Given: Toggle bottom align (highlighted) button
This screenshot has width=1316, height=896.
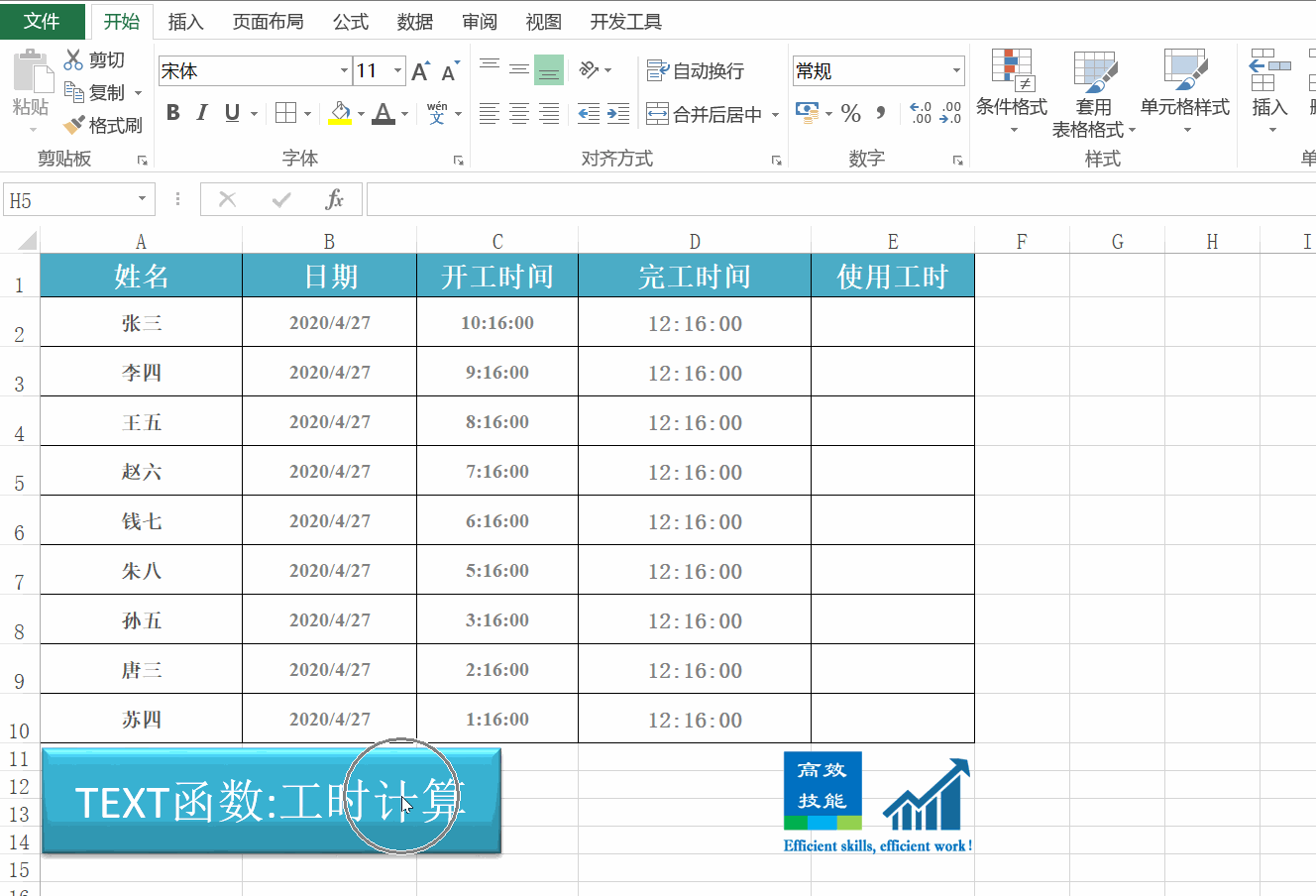Looking at the screenshot, I should [x=549, y=69].
